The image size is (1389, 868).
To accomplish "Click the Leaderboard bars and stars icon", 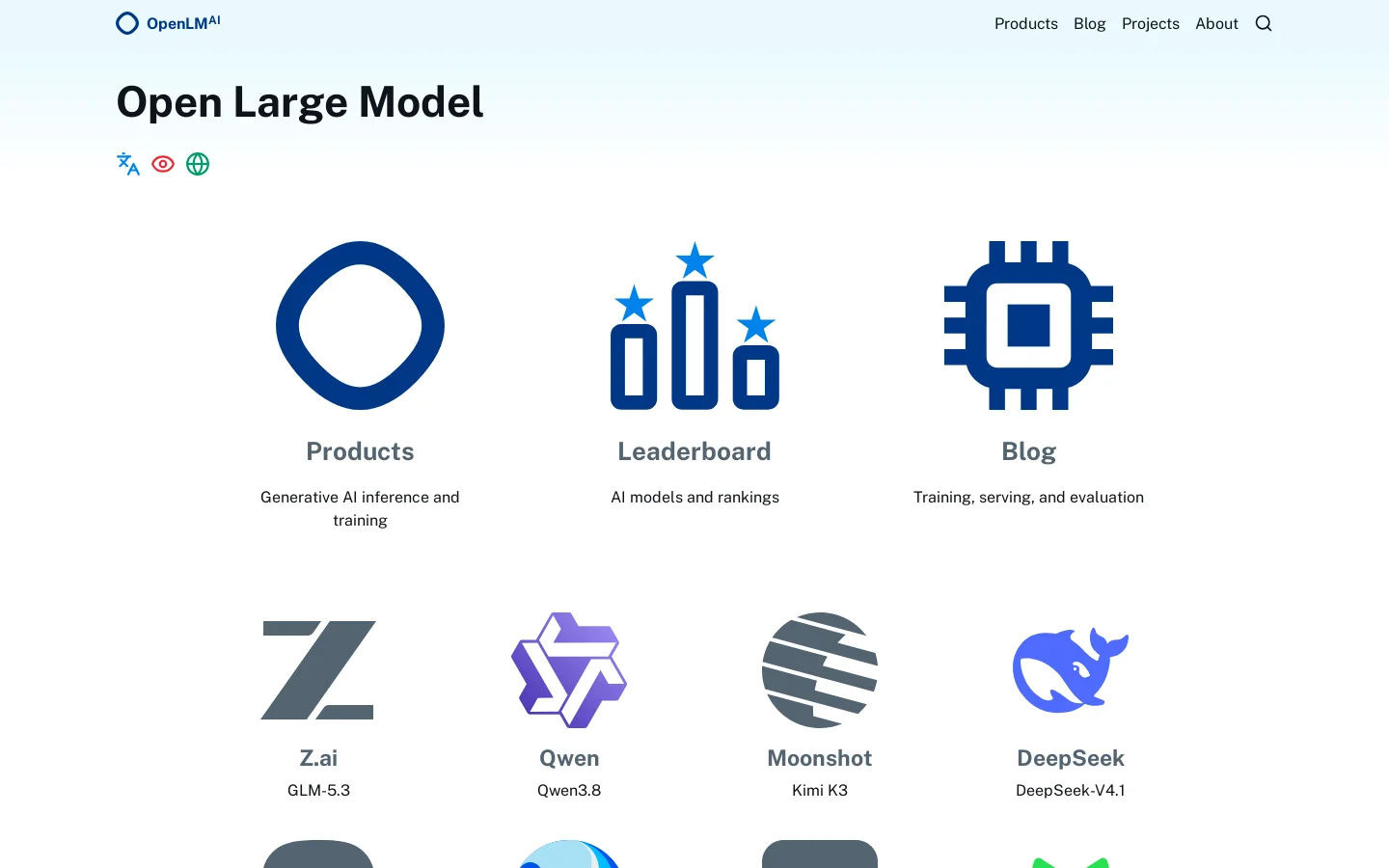I will pos(694,325).
